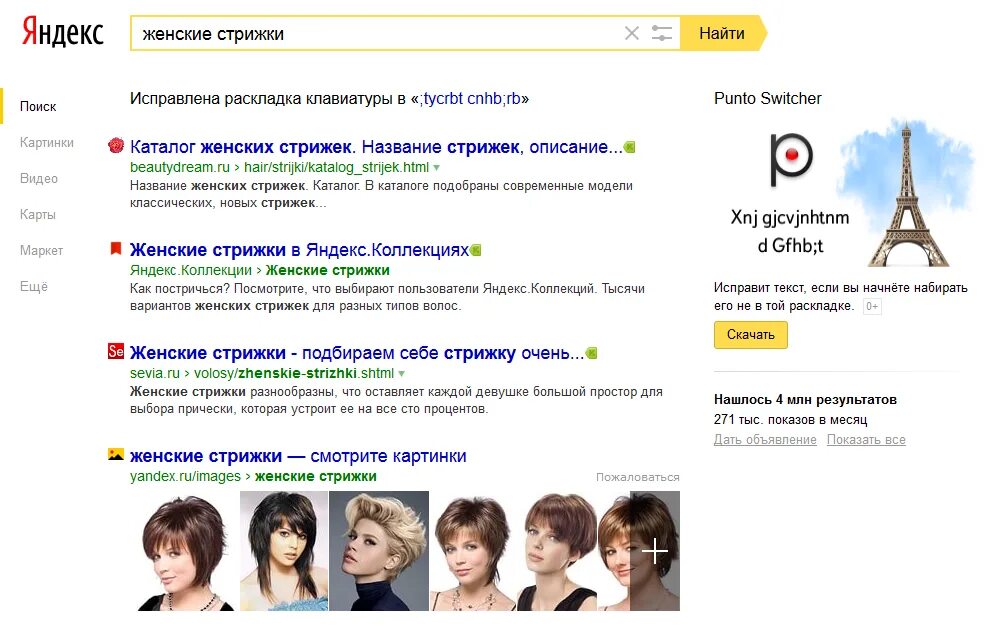Click the Punto Switcher P logo icon

point(790,160)
